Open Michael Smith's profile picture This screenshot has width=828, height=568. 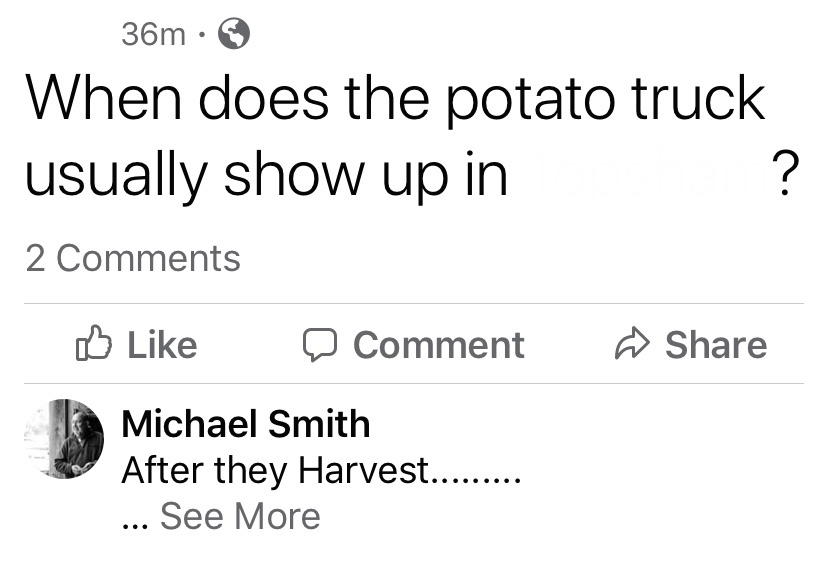[63, 440]
